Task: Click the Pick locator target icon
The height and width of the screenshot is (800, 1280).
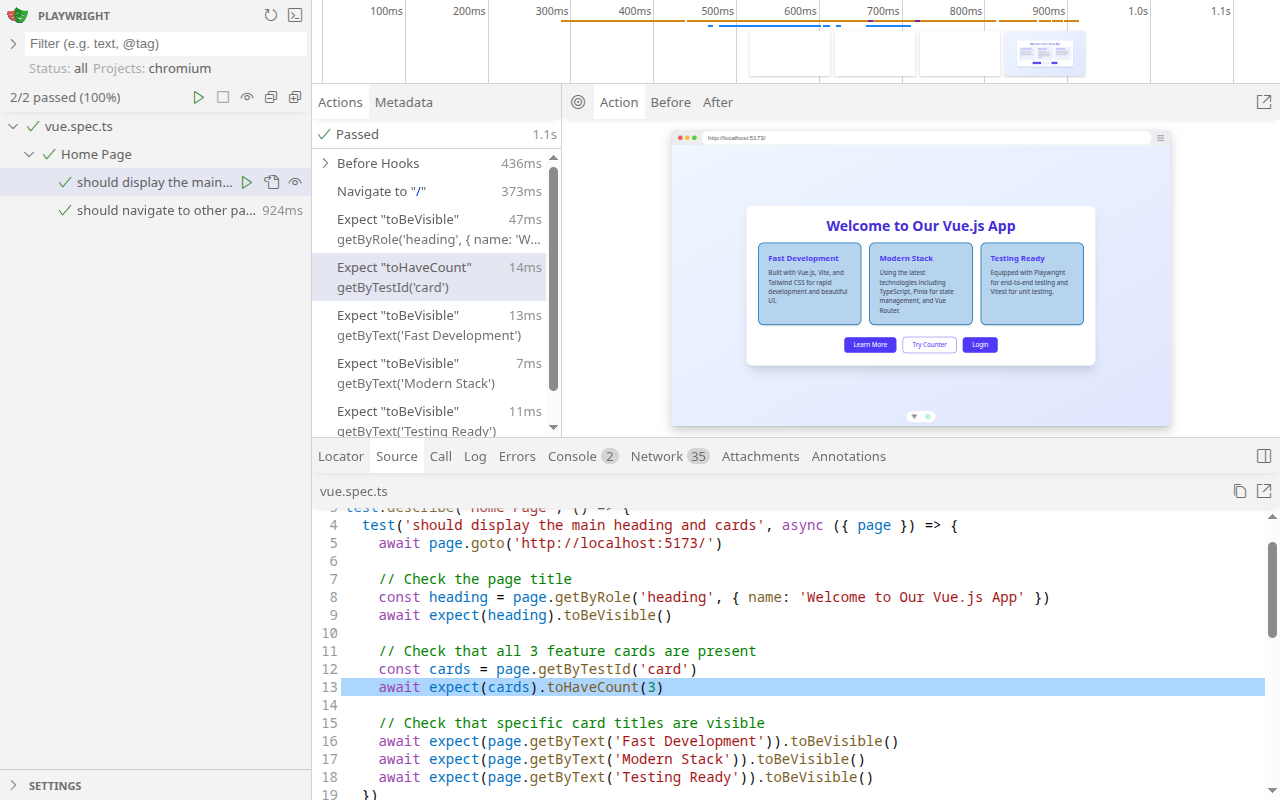Action: click(x=578, y=102)
